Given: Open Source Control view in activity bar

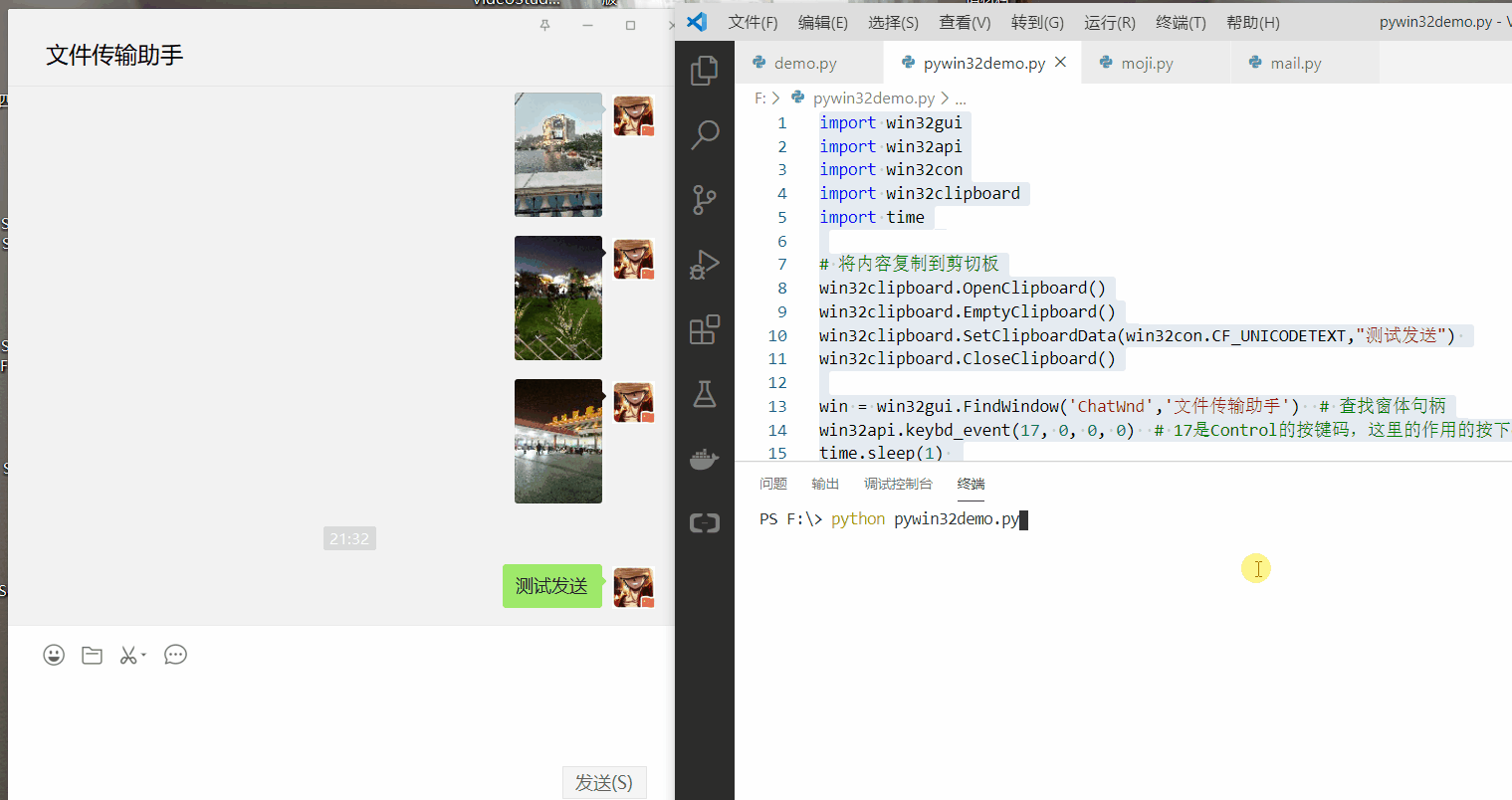Looking at the screenshot, I should point(705,200).
